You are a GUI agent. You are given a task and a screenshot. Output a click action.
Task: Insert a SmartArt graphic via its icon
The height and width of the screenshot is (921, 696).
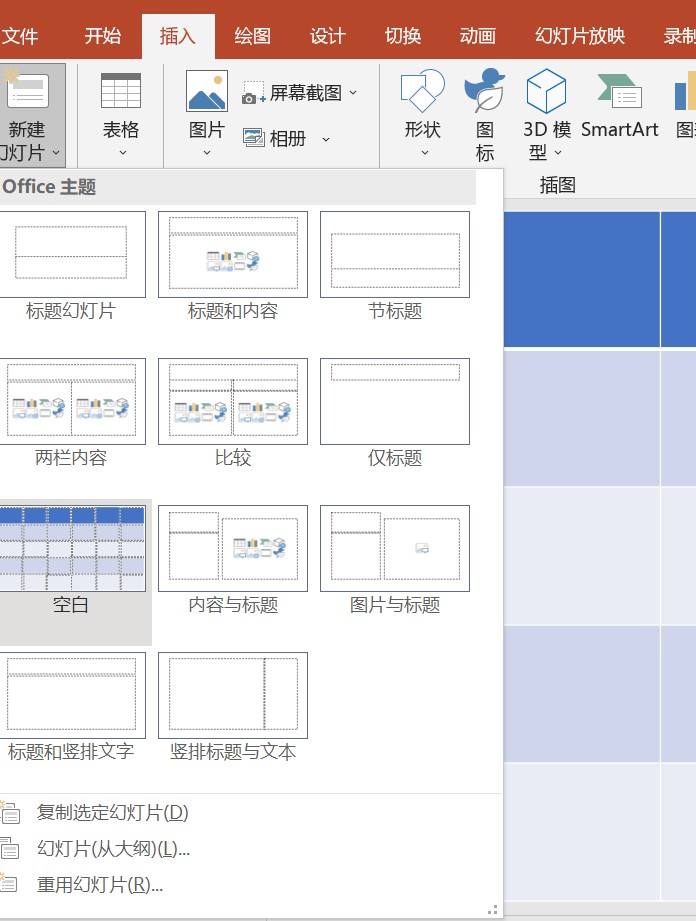(620, 91)
